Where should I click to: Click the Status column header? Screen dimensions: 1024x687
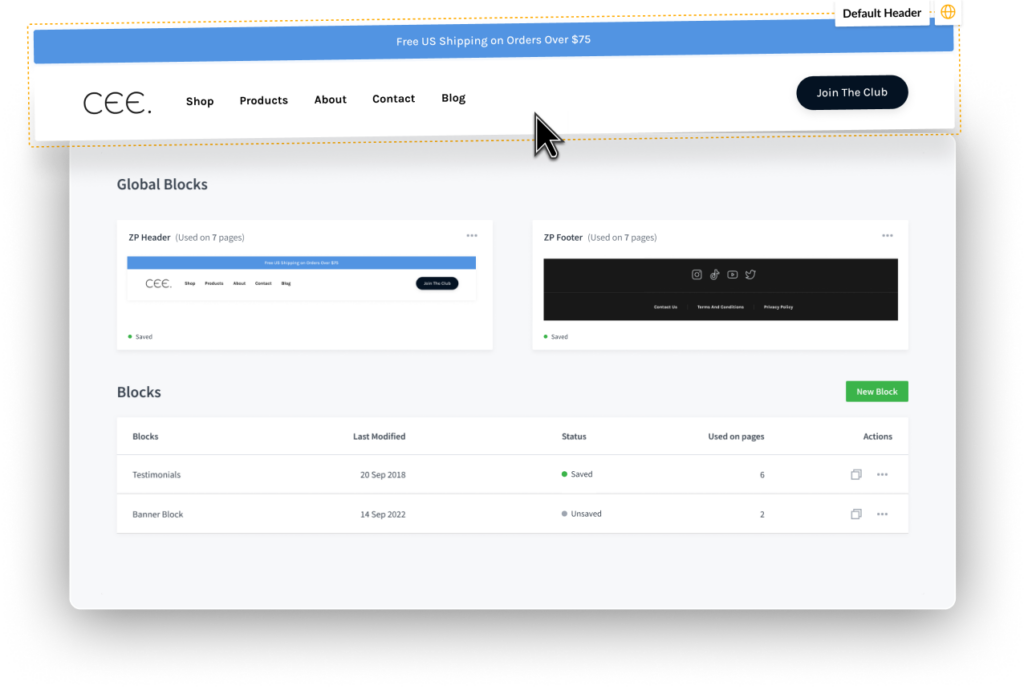coord(573,436)
